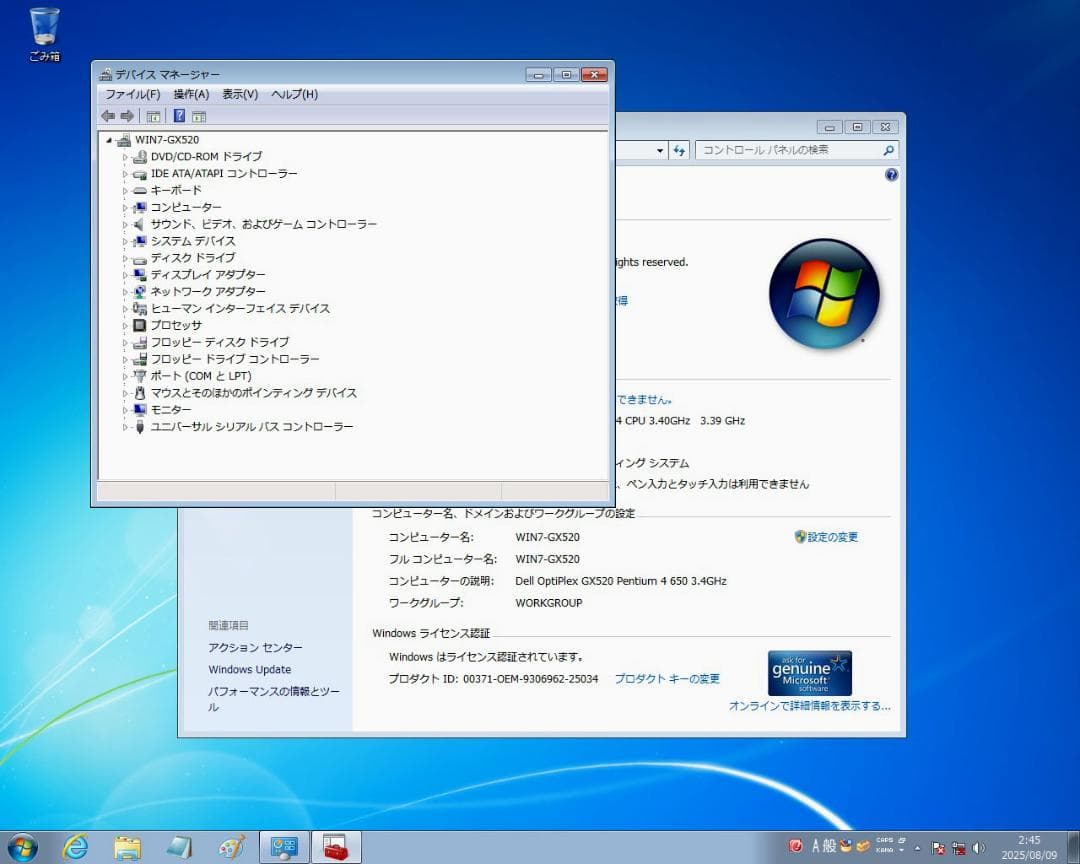Image resolution: width=1080 pixels, height=864 pixels.
Task: Open the 操作(A) menu
Action: tap(189, 94)
